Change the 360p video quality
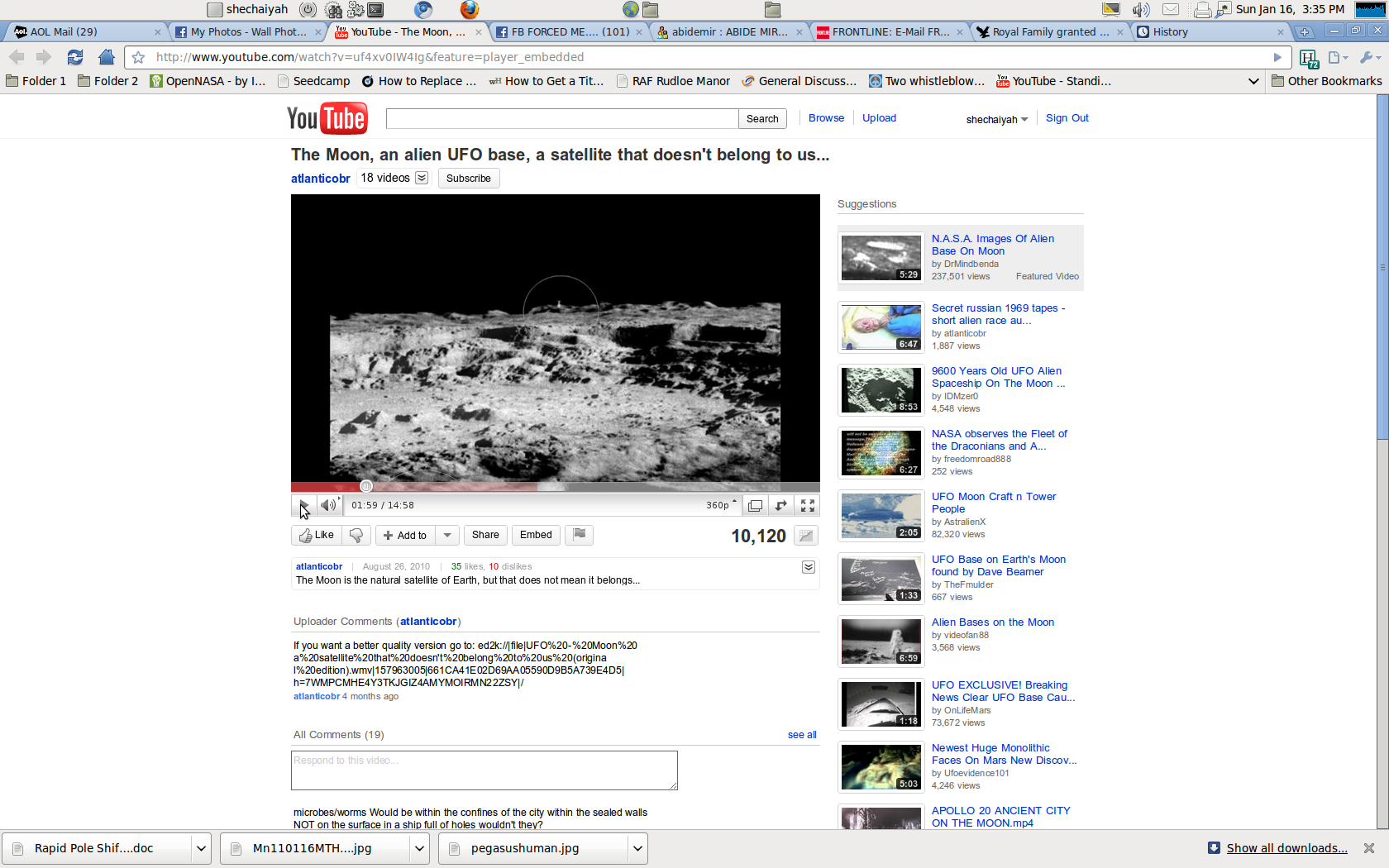The image size is (1389, 868). pos(721,505)
